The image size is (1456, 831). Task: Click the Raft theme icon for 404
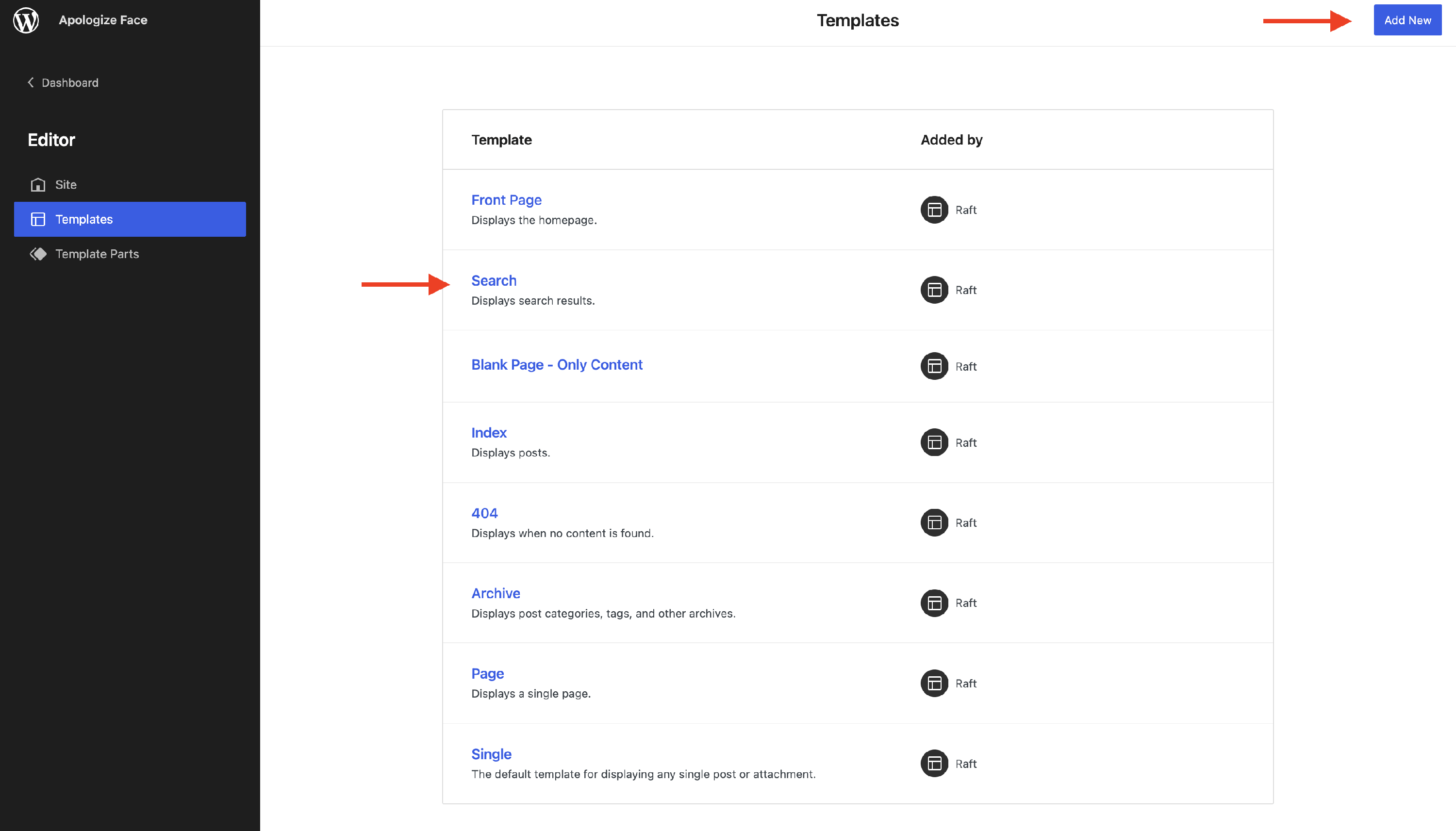(934, 523)
